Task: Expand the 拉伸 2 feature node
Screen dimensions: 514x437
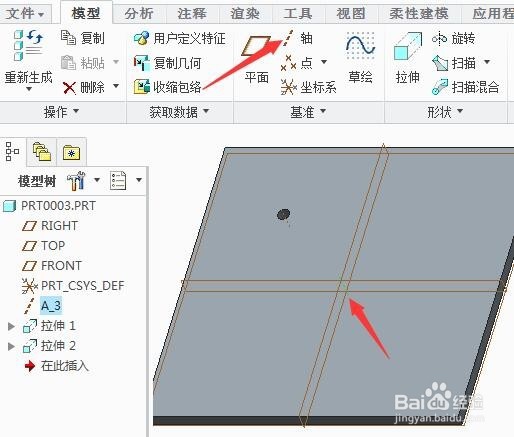Action: pos(11,346)
